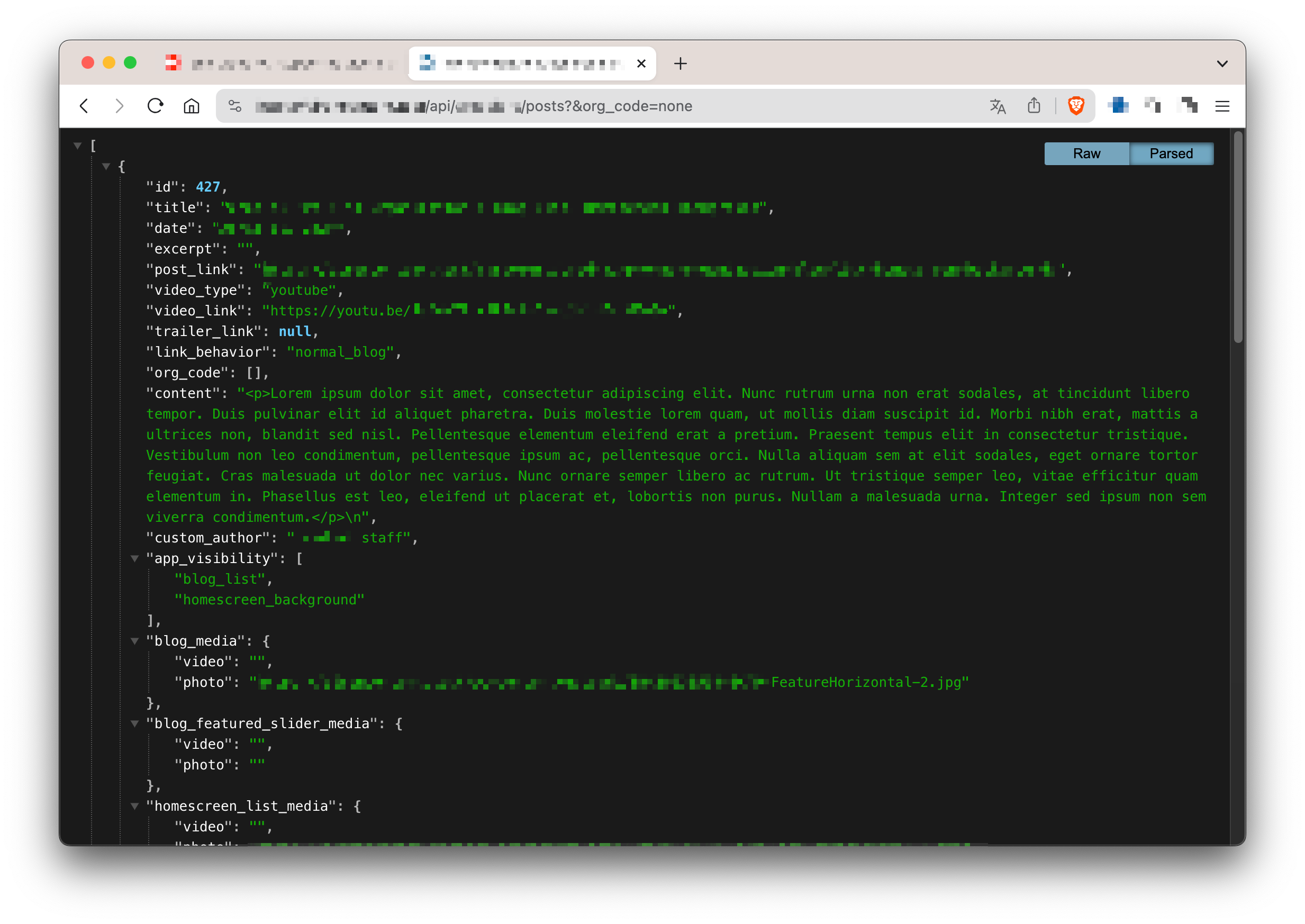1305x924 pixels.
Task: Collapse the root JSON array
Action: [77, 145]
